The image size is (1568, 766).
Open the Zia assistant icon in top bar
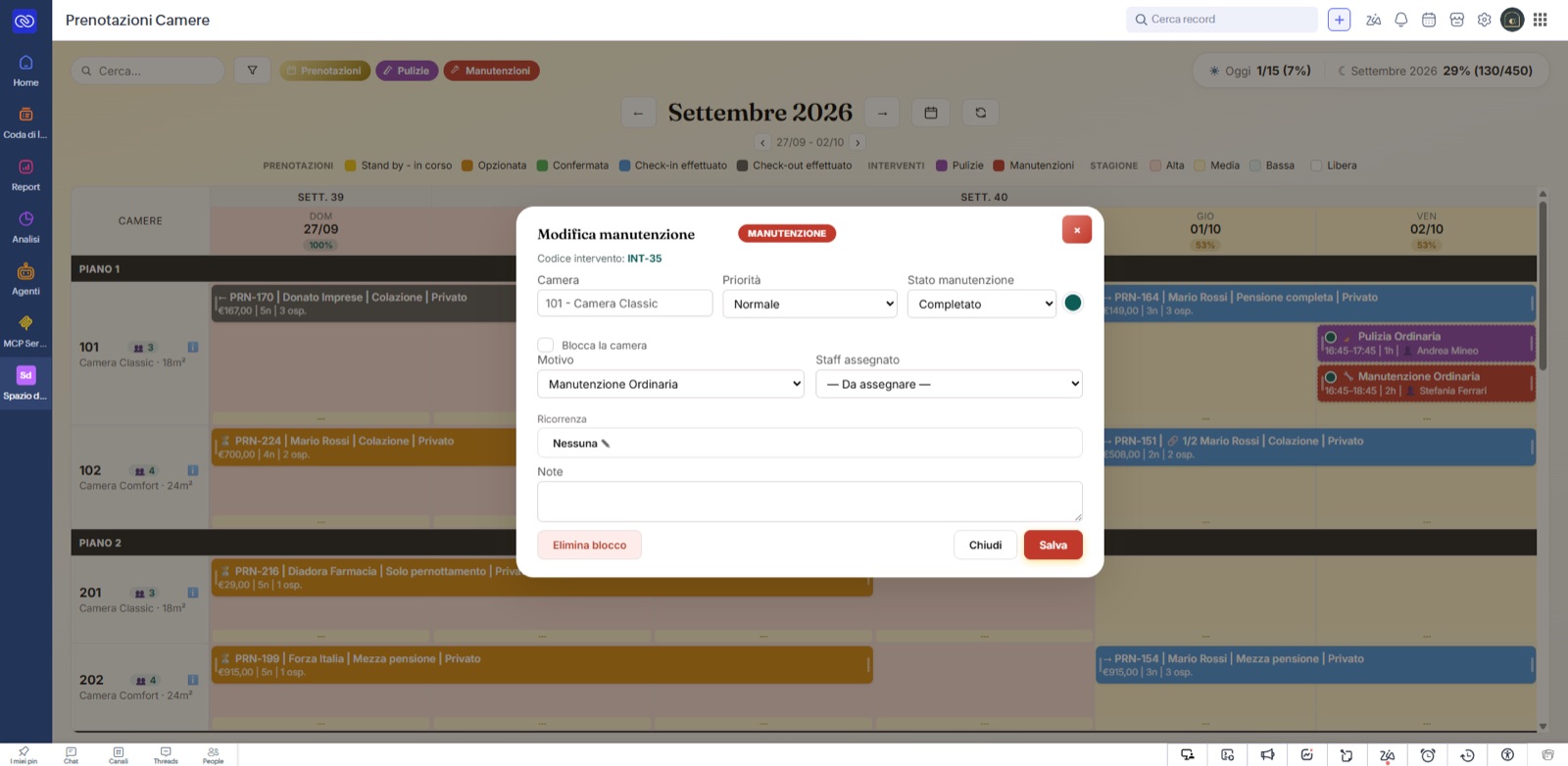click(x=1373, y=20)
